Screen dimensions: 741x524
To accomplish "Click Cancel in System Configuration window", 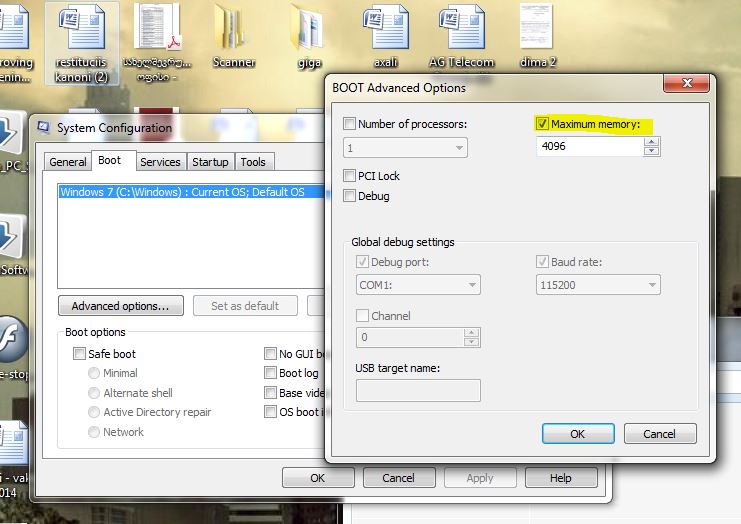I will pyautogui.click(x=398, y=478).
